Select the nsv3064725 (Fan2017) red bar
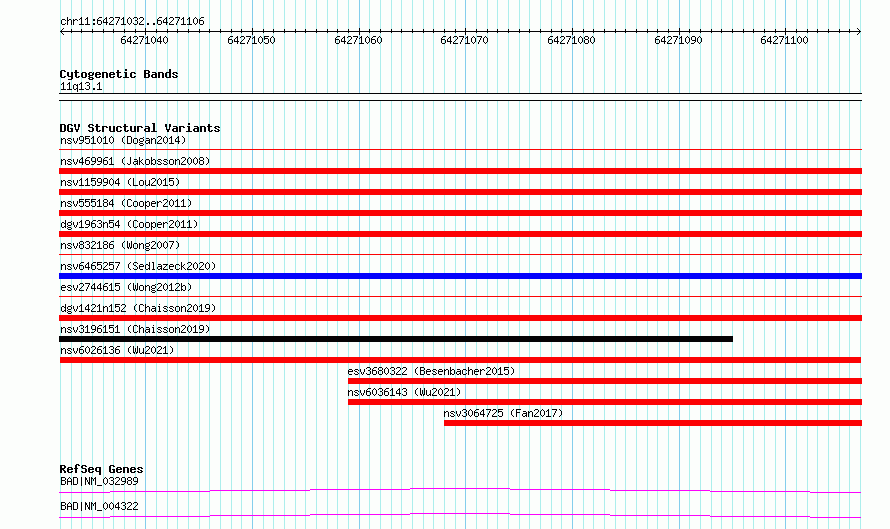890x529 pixels. click(x=653, y=423)
